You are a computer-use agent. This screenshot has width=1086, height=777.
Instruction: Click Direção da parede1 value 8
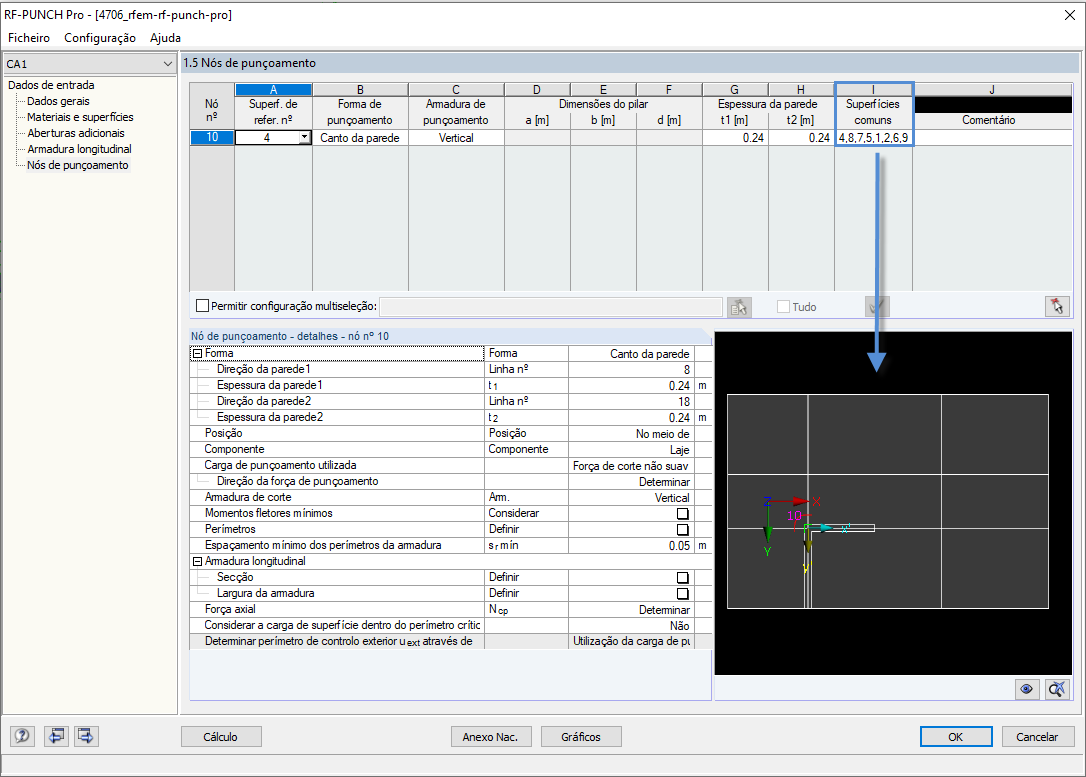pyautogui.click(x=630, y=370)
